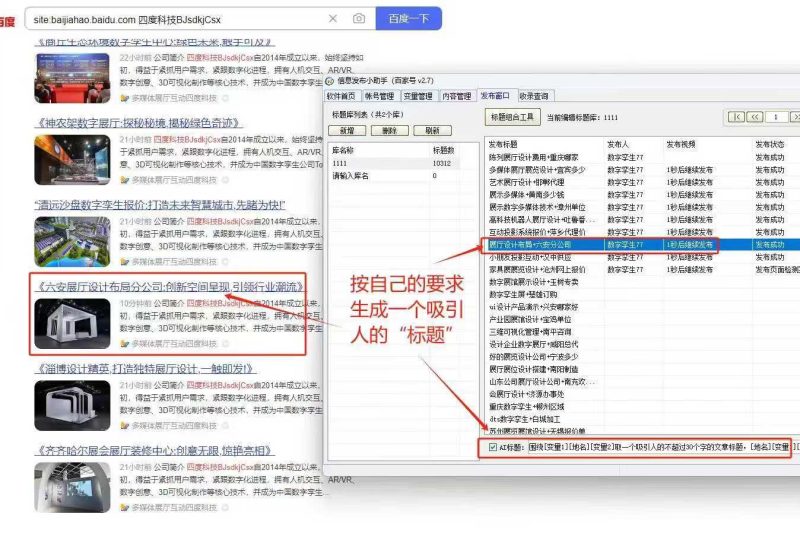Select row 产业园展馆设计+宝鸡单位
The height and width of the screenshot is (533, 800).
(x=643, y=319)
